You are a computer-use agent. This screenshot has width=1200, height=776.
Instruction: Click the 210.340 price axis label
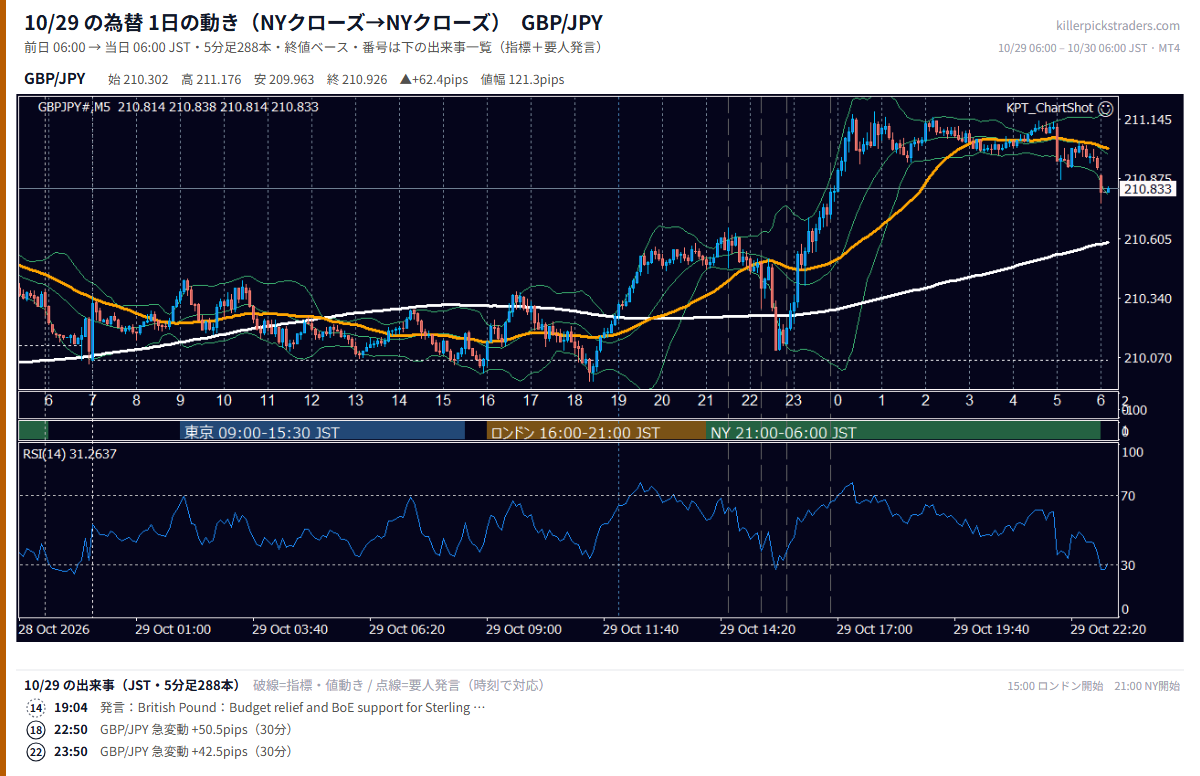click(x=1148, y=299)
